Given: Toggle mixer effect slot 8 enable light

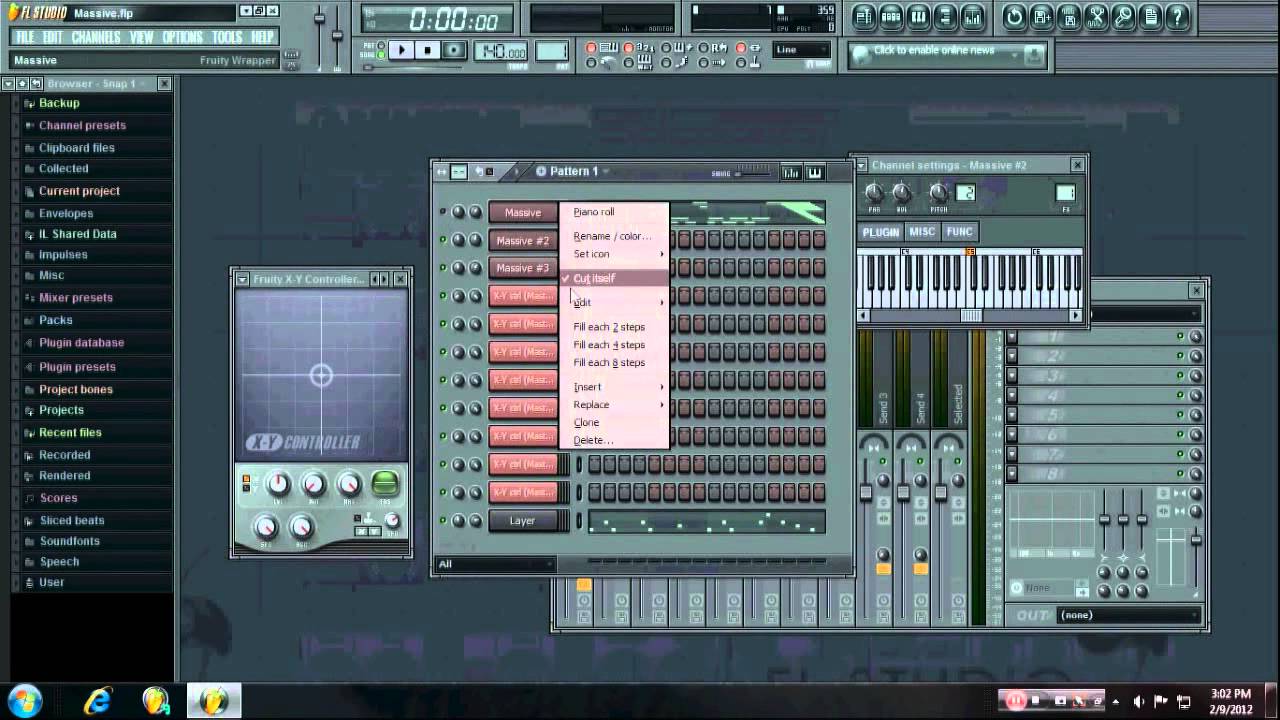Looking at the screenshot, I should point(1180,474).
